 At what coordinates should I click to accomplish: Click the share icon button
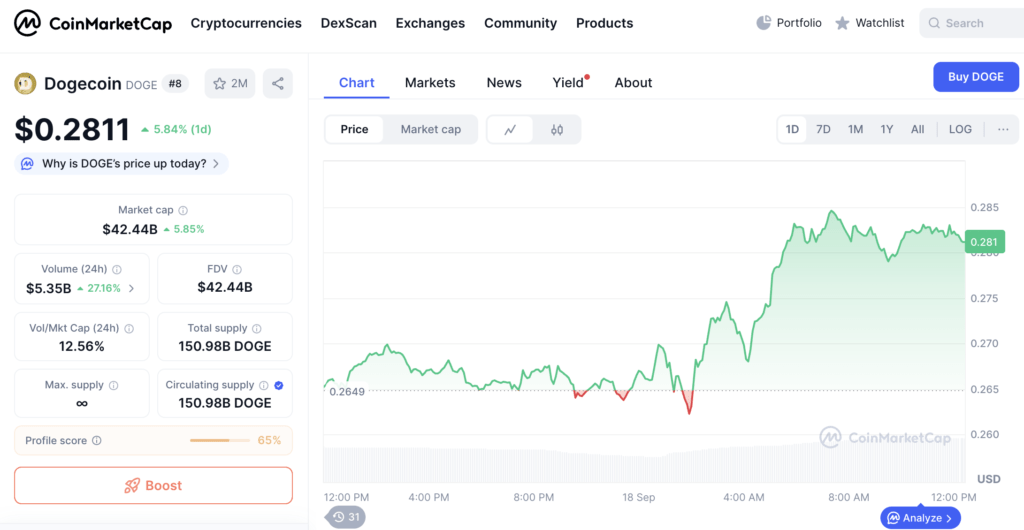coord(278,84)
